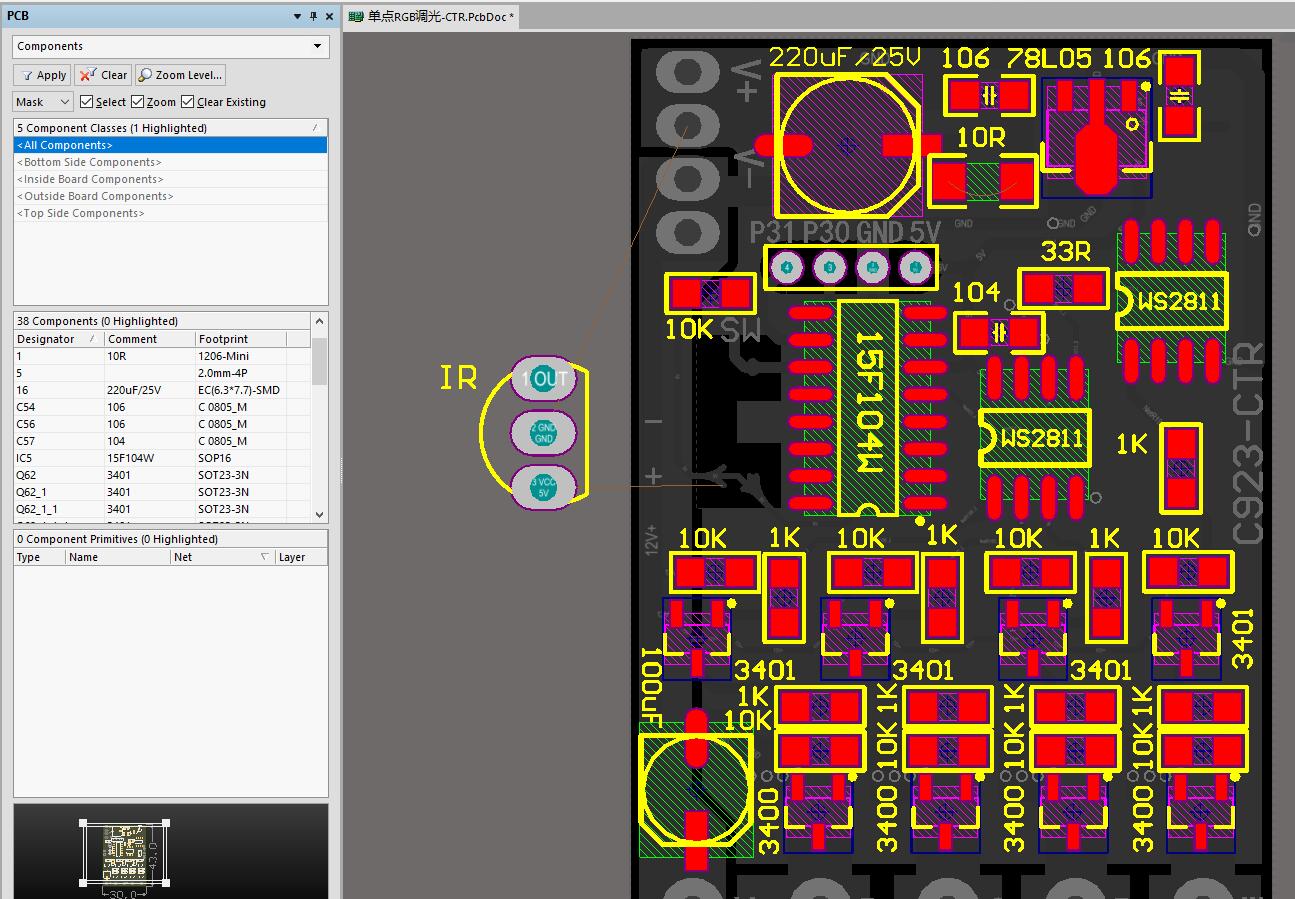This screenshot has width=1295, height=899.
Task: Select component C57 in the list
Action: pyautogui.click(x=163, y=441)
